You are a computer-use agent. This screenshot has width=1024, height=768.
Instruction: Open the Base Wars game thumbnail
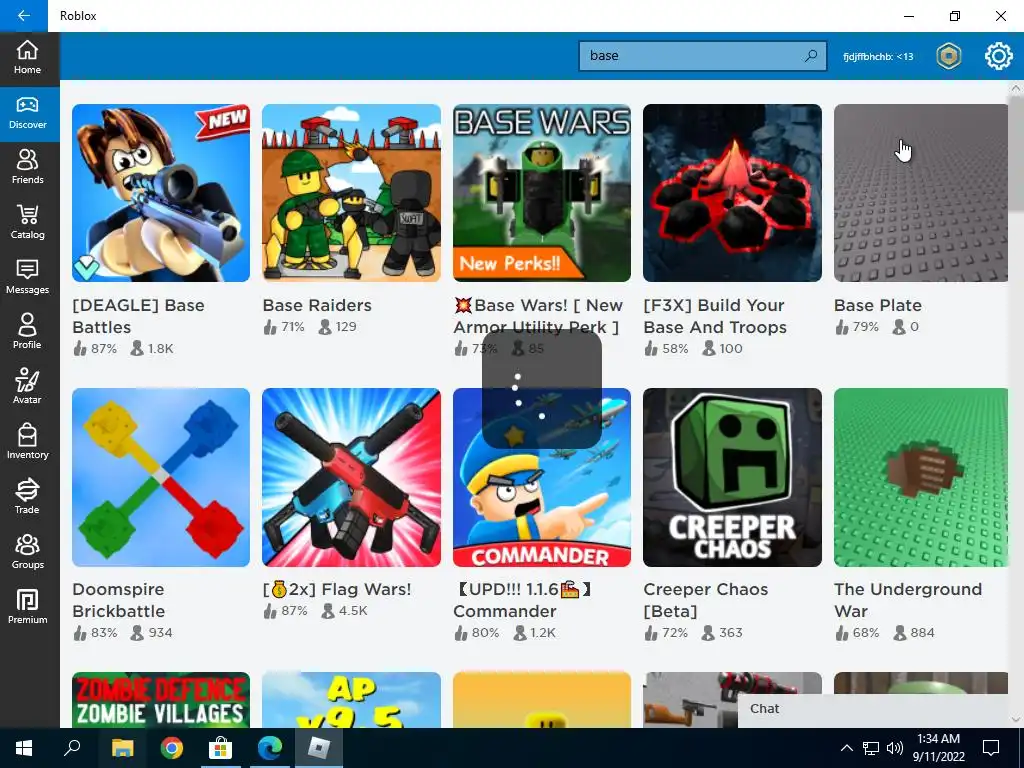point(542,193)
